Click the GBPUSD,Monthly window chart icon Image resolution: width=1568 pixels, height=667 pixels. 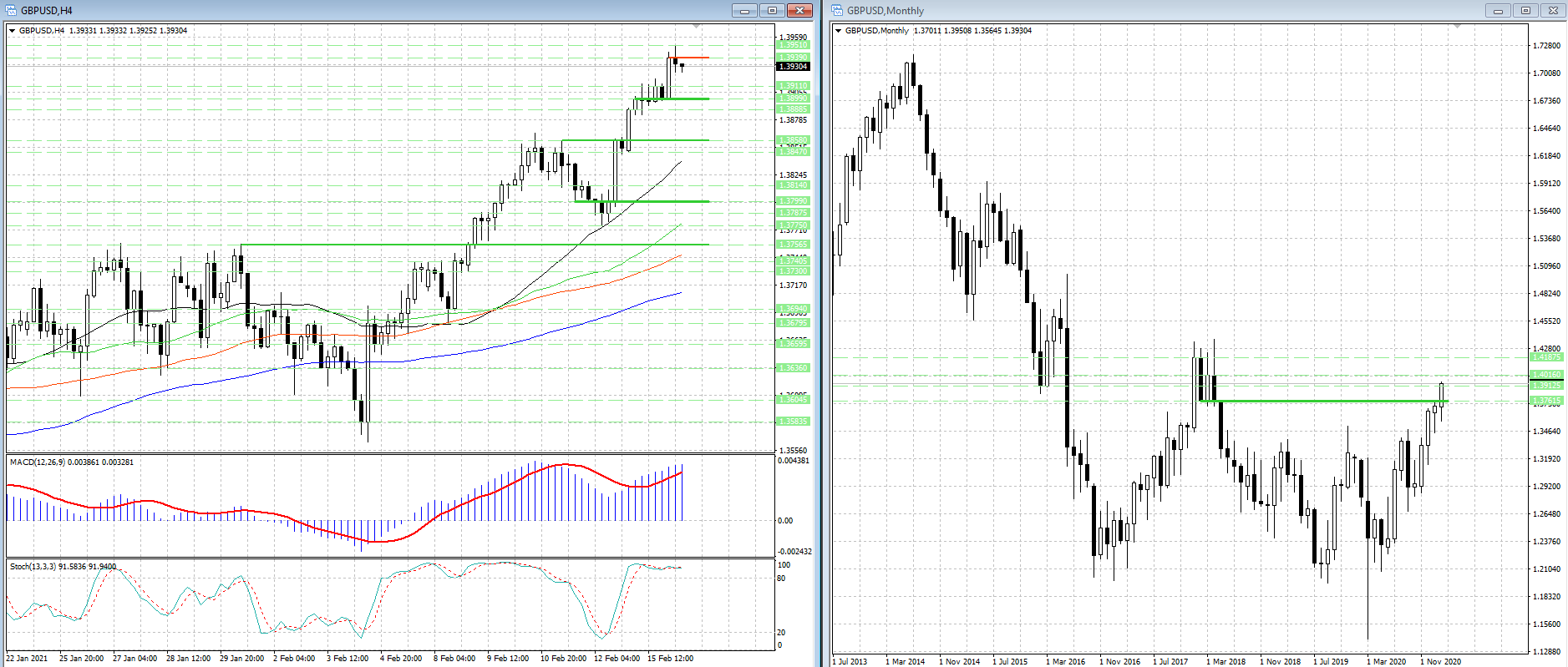tap(837, 10)
